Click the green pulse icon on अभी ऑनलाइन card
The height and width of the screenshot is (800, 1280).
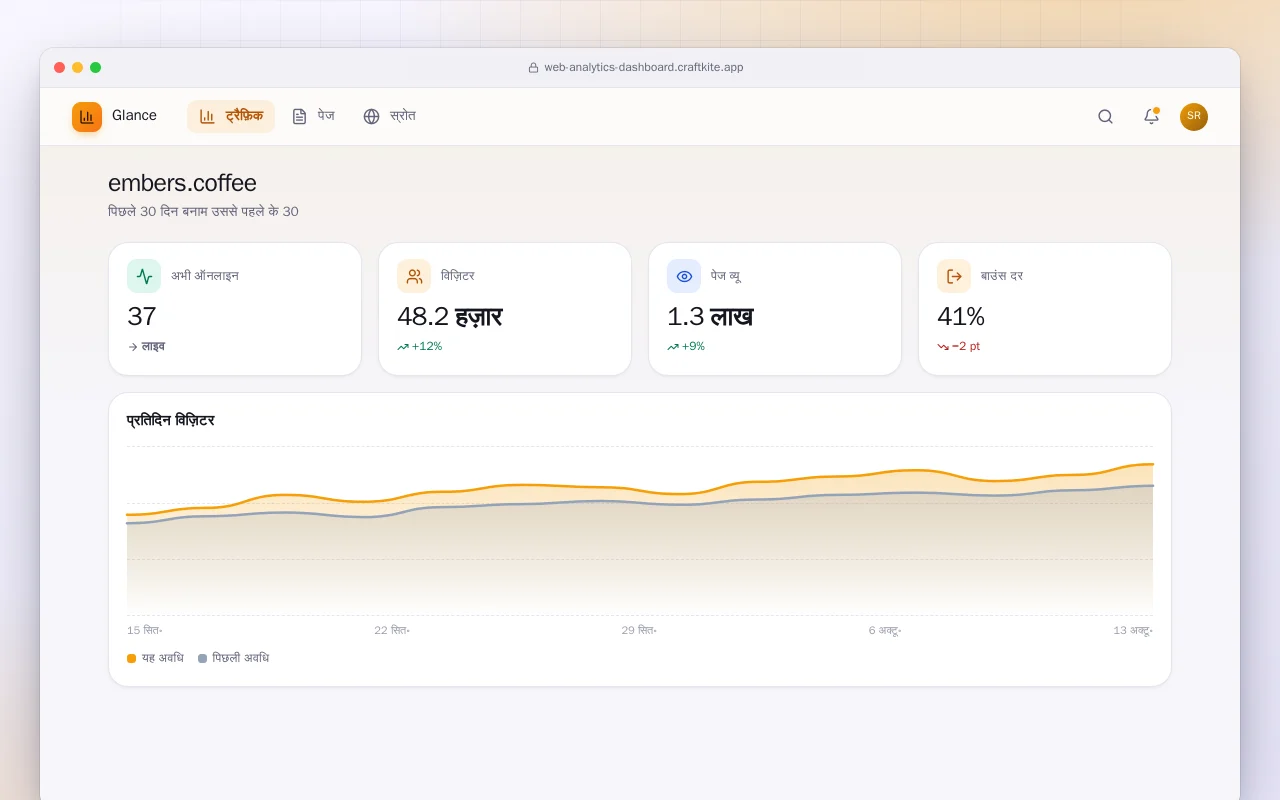click(144, 276)
